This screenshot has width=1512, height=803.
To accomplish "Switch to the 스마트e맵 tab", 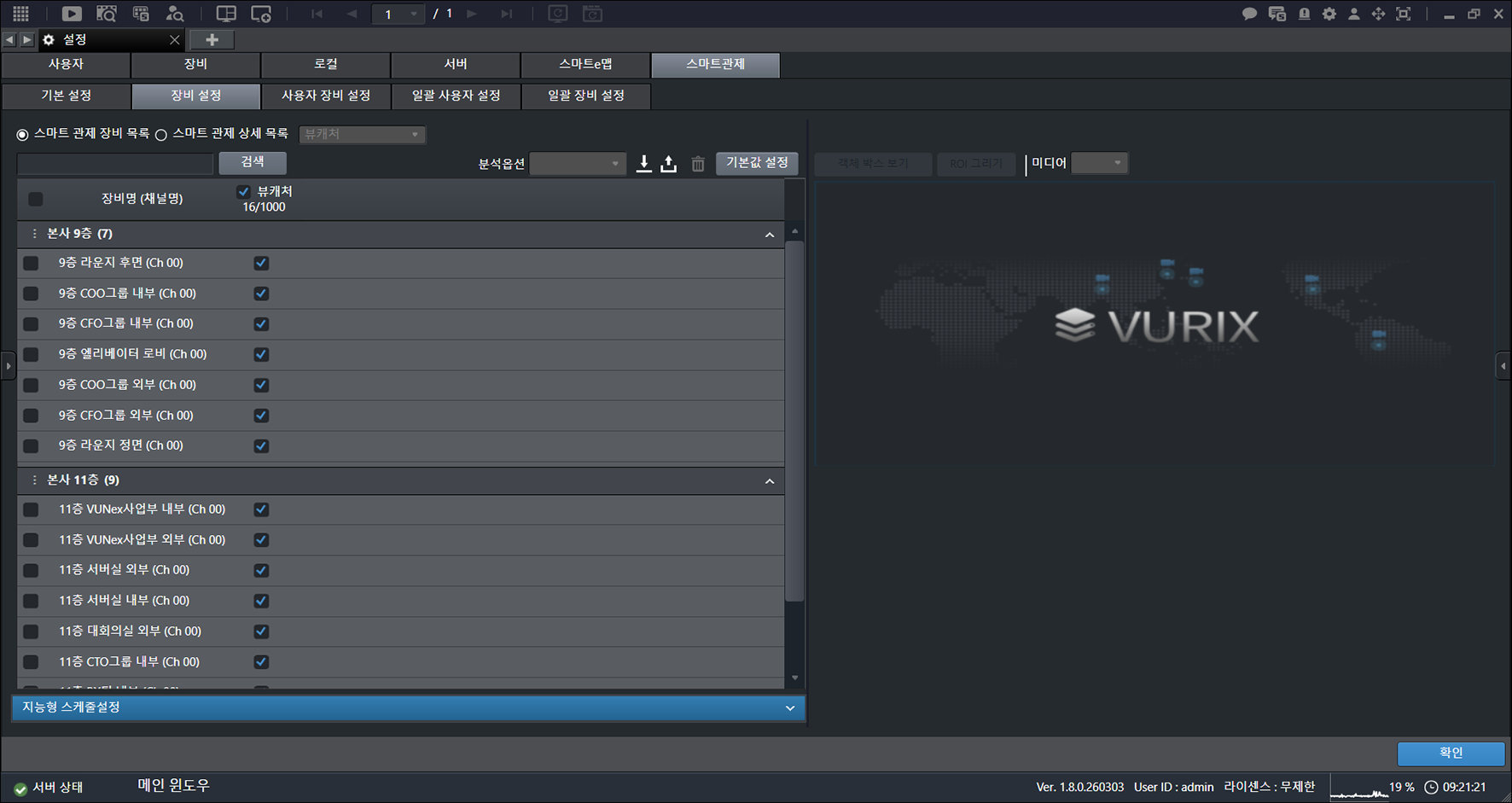I will pos(585,65).
